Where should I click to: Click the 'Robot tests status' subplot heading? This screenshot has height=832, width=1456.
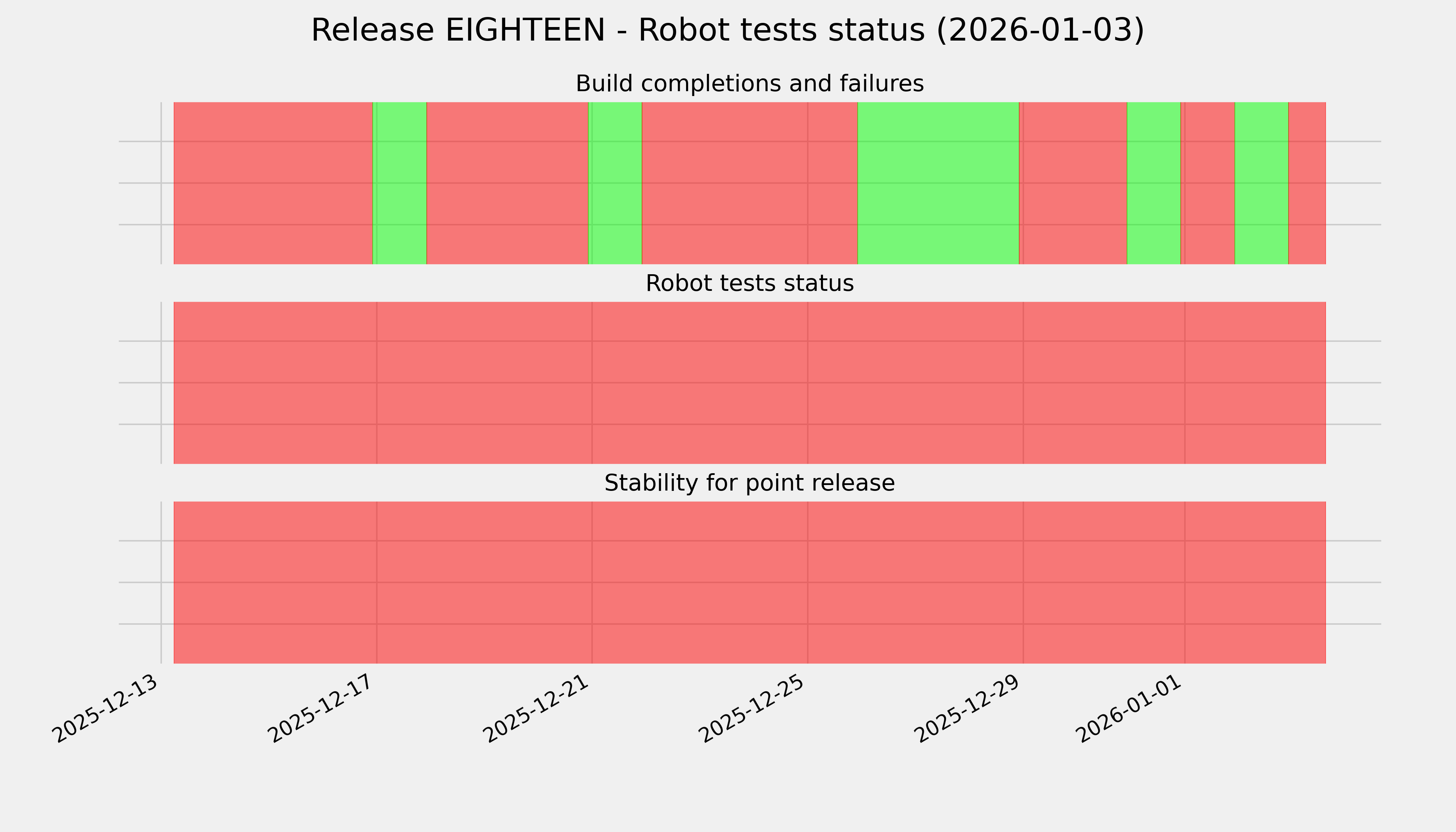pyautogui.click(x=749, y=284)
